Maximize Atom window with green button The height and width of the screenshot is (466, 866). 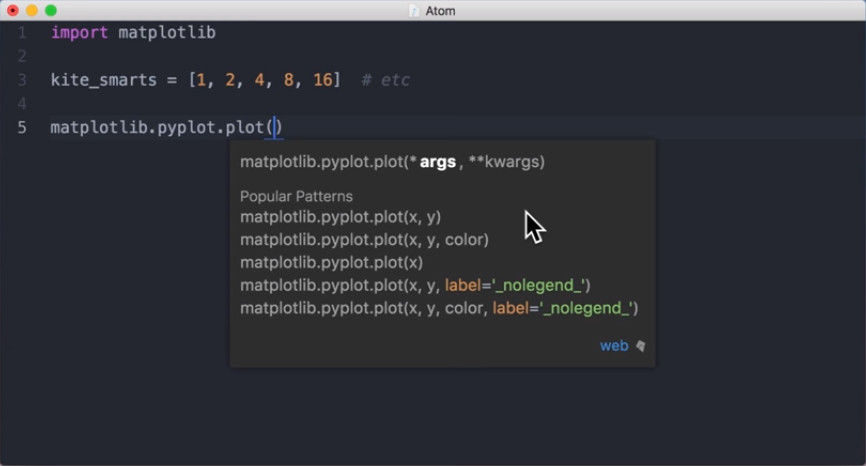point(51,10)
